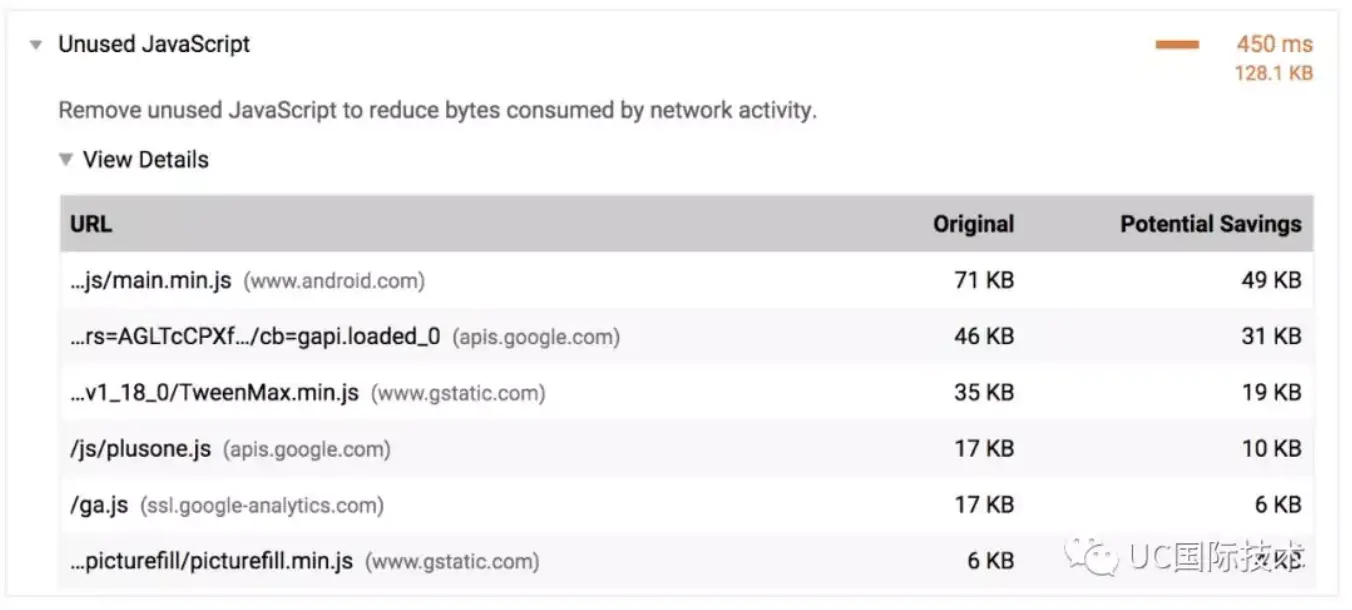1352x610 pixels.
Task: Click the Potential Savings column header
Action: (1210, 224)
